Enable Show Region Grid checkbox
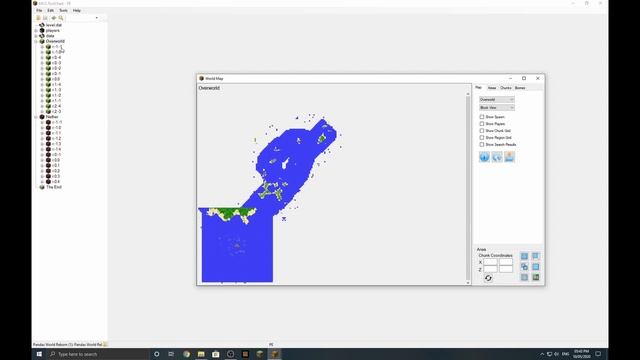Image resolution: width=640 pixels, height=360 pixels. point(482,138)
